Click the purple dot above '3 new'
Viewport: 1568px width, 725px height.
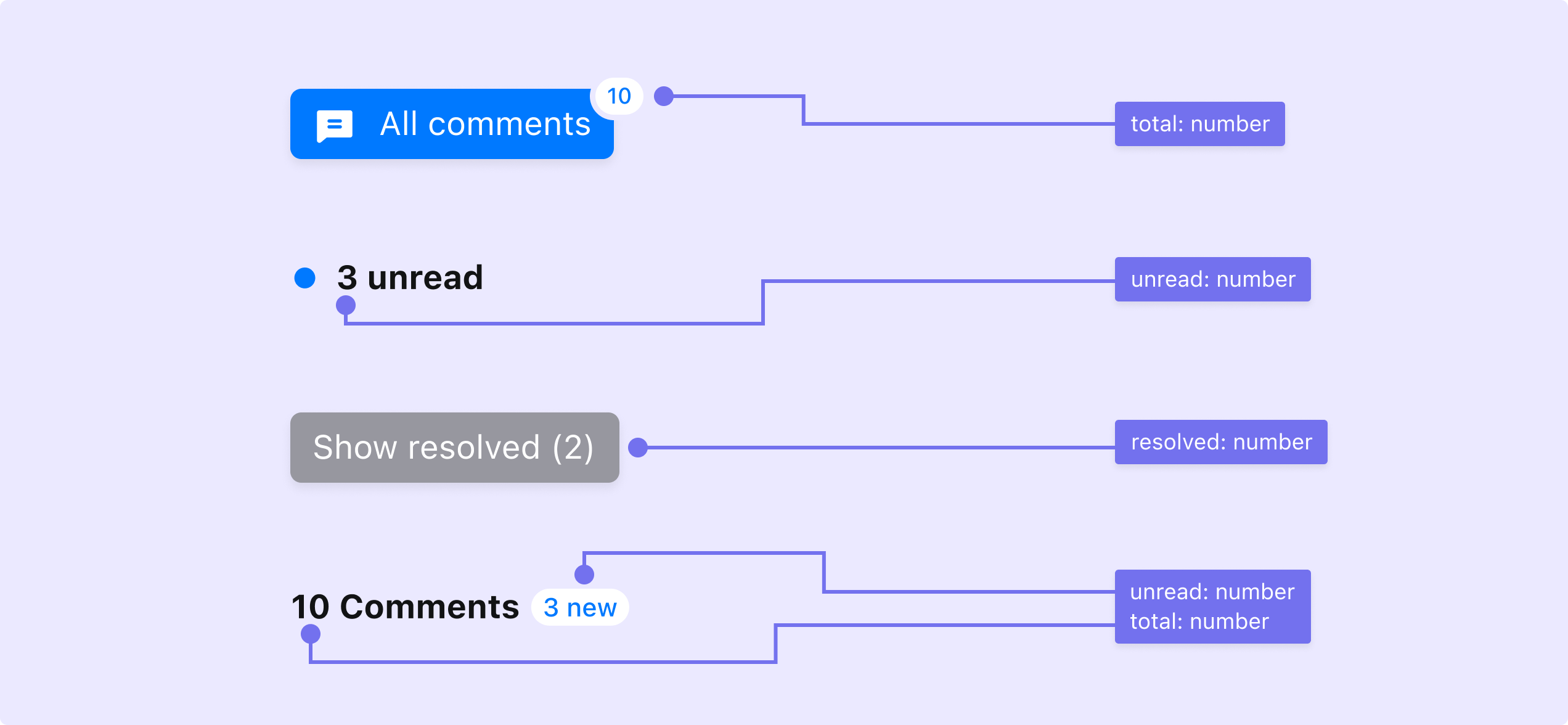click(584, 575)
